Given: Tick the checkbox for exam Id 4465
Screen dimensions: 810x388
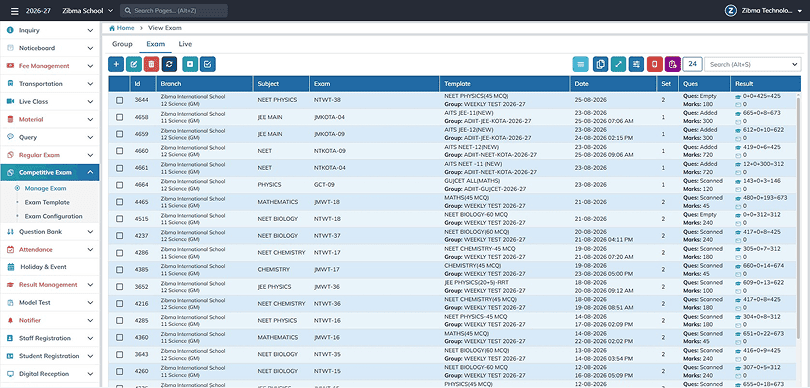Looking at the screenshot, I should click(x=119, y=202).
